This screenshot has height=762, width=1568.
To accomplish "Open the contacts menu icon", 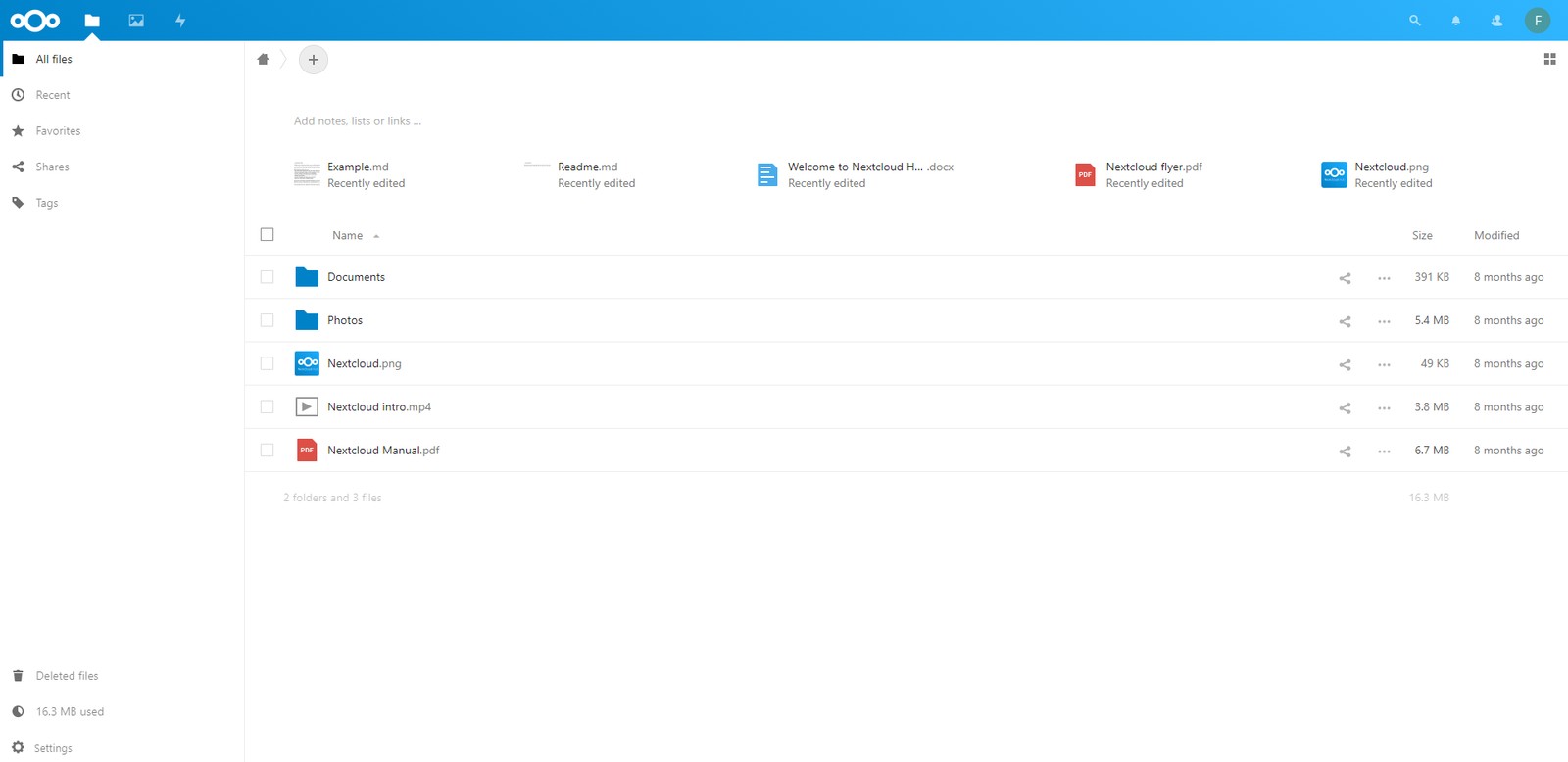I will tap(1497, 21).
